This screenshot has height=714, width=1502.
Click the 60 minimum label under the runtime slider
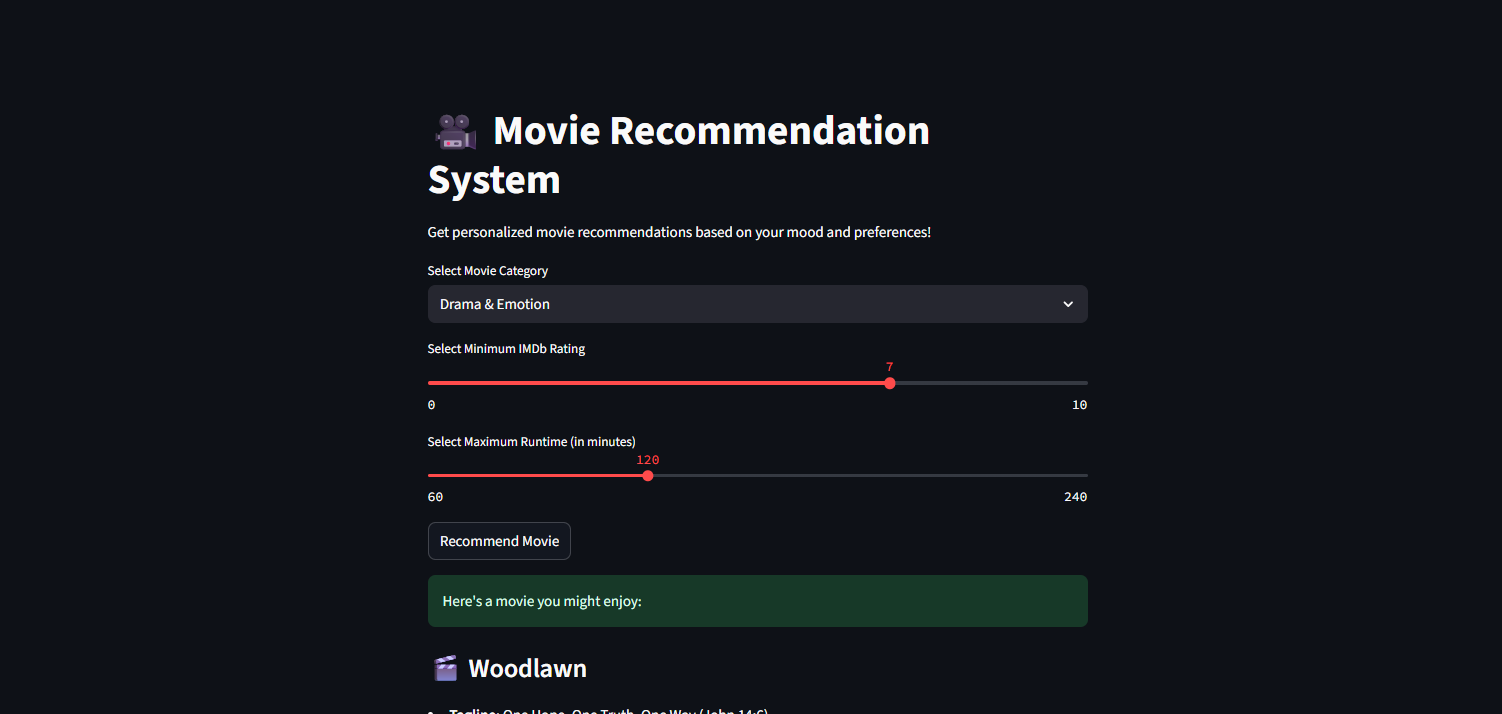click(435, 497)
